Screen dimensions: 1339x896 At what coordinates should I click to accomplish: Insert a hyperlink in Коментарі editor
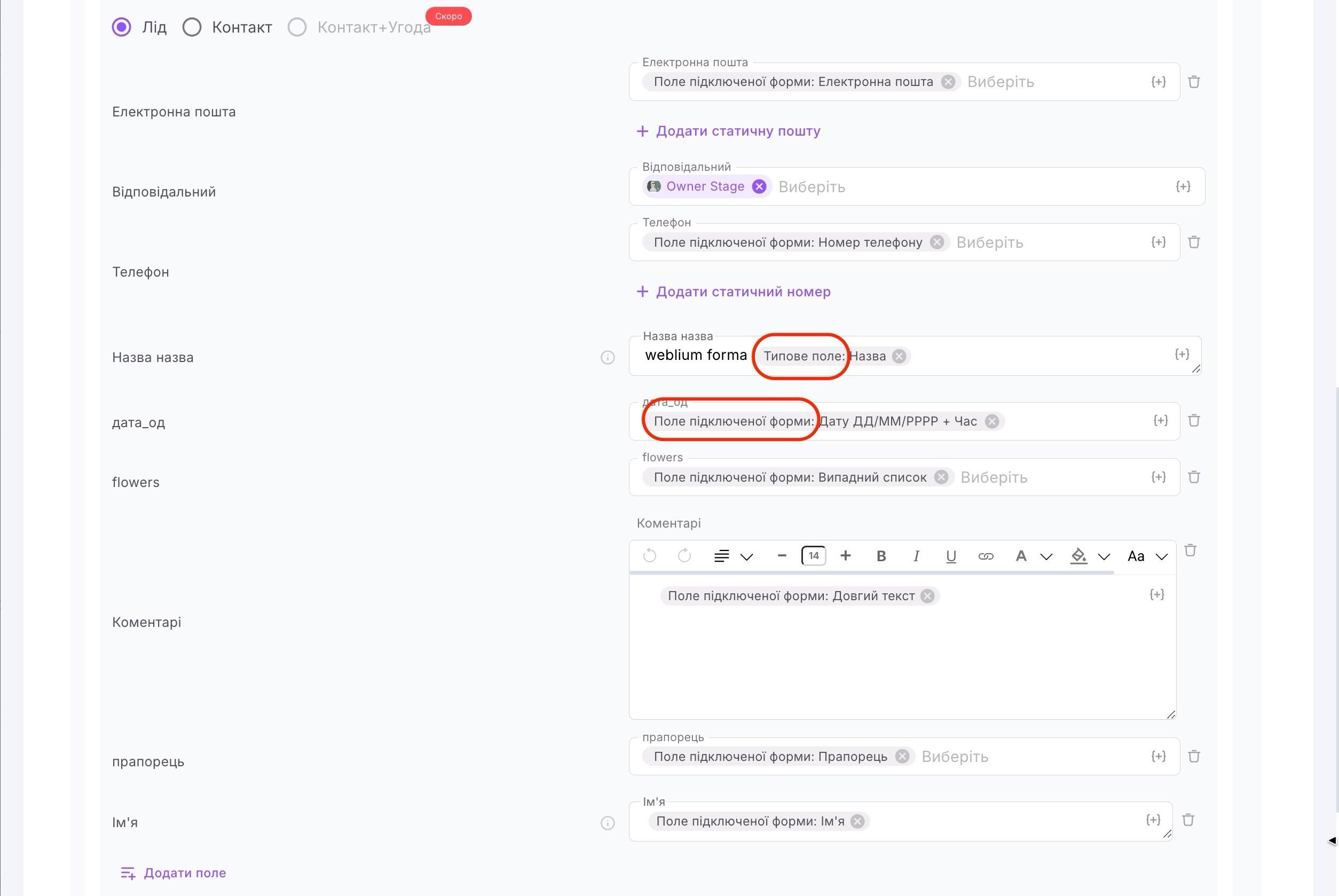(986, 556)
